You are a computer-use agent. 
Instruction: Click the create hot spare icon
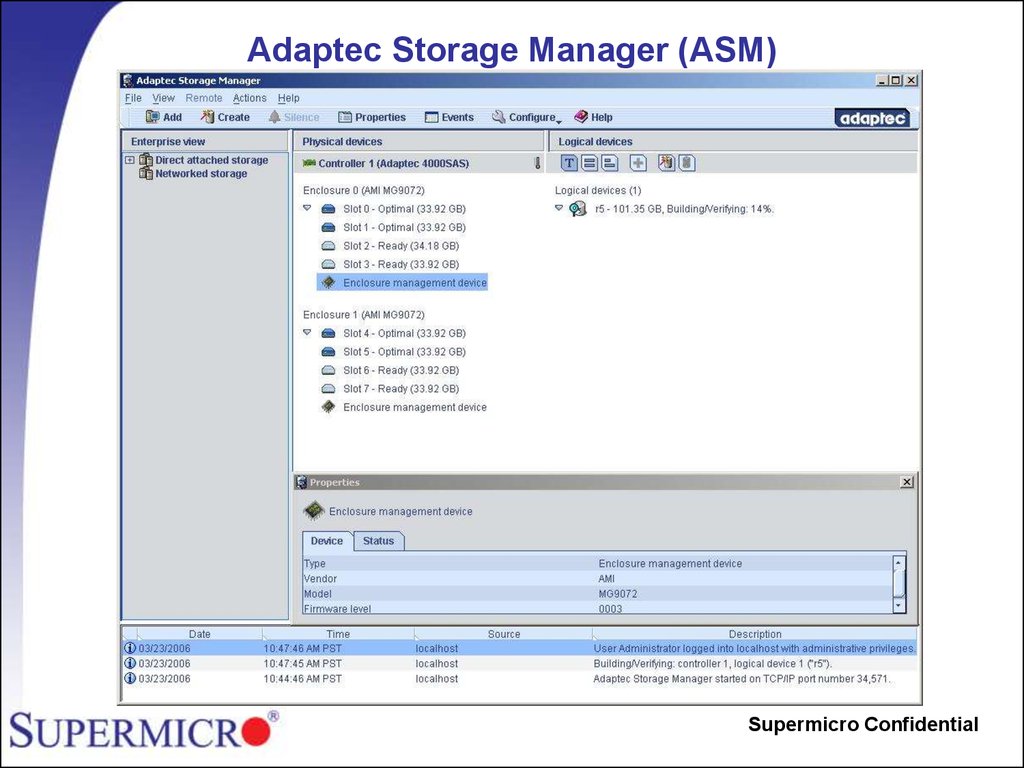pos(666,163)
